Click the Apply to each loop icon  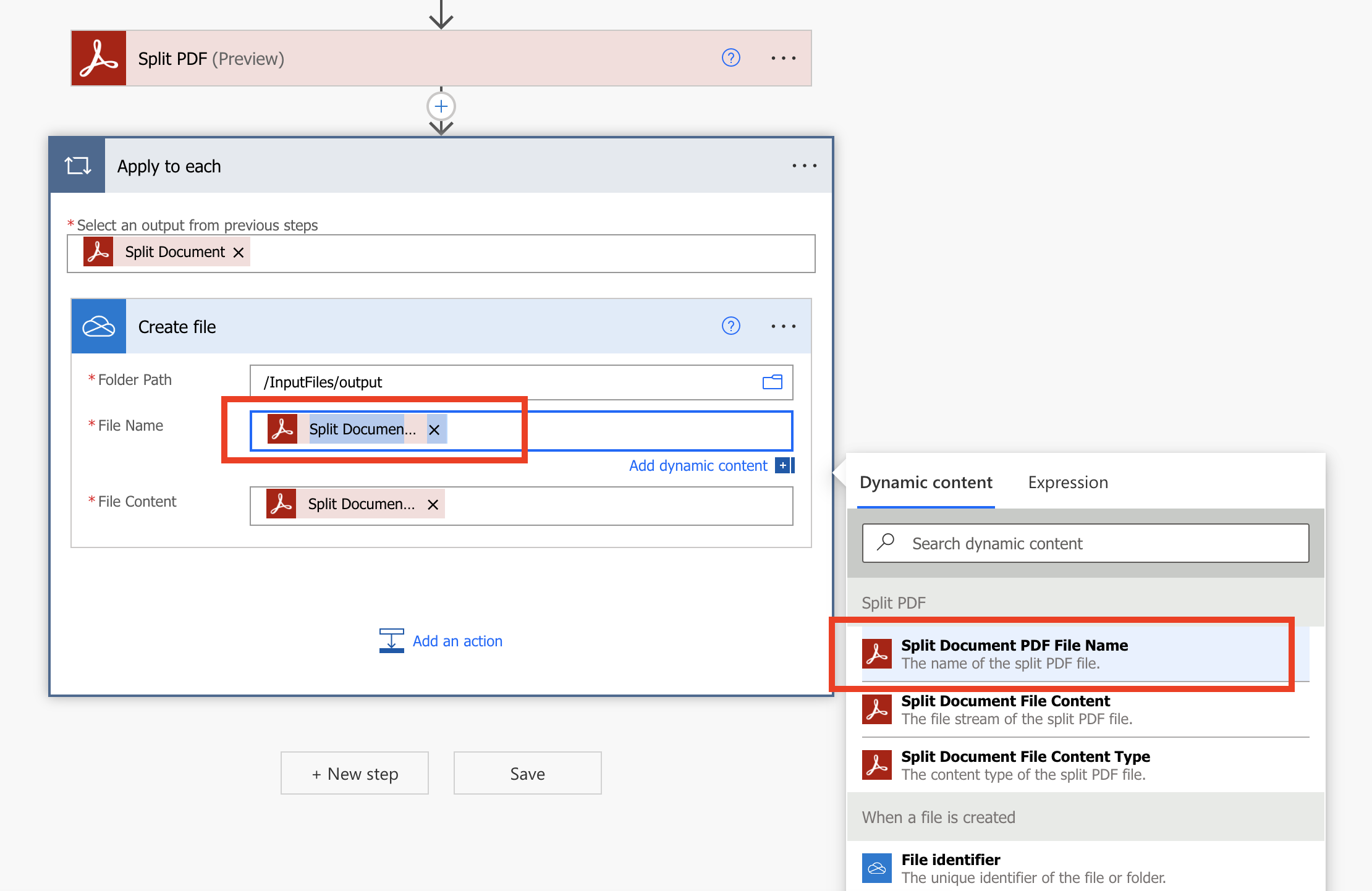click(x=77, y=165)
